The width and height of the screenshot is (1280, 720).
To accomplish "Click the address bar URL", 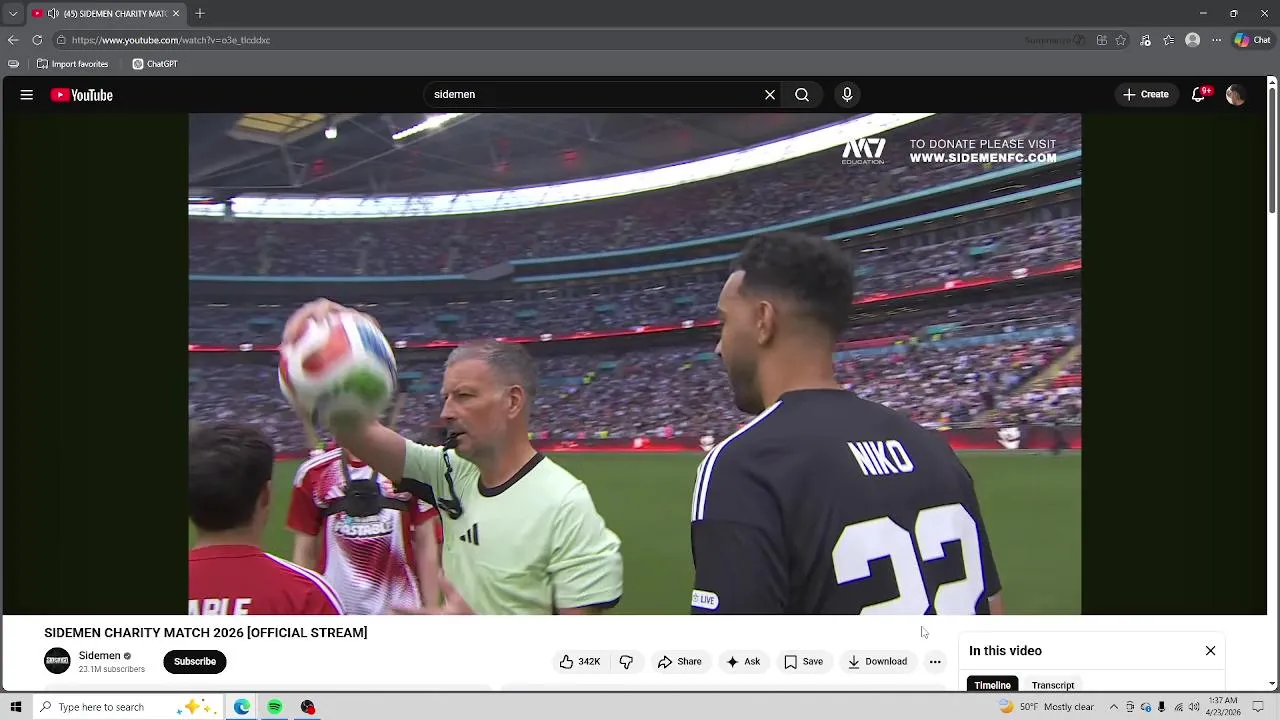I will point(171,40).
